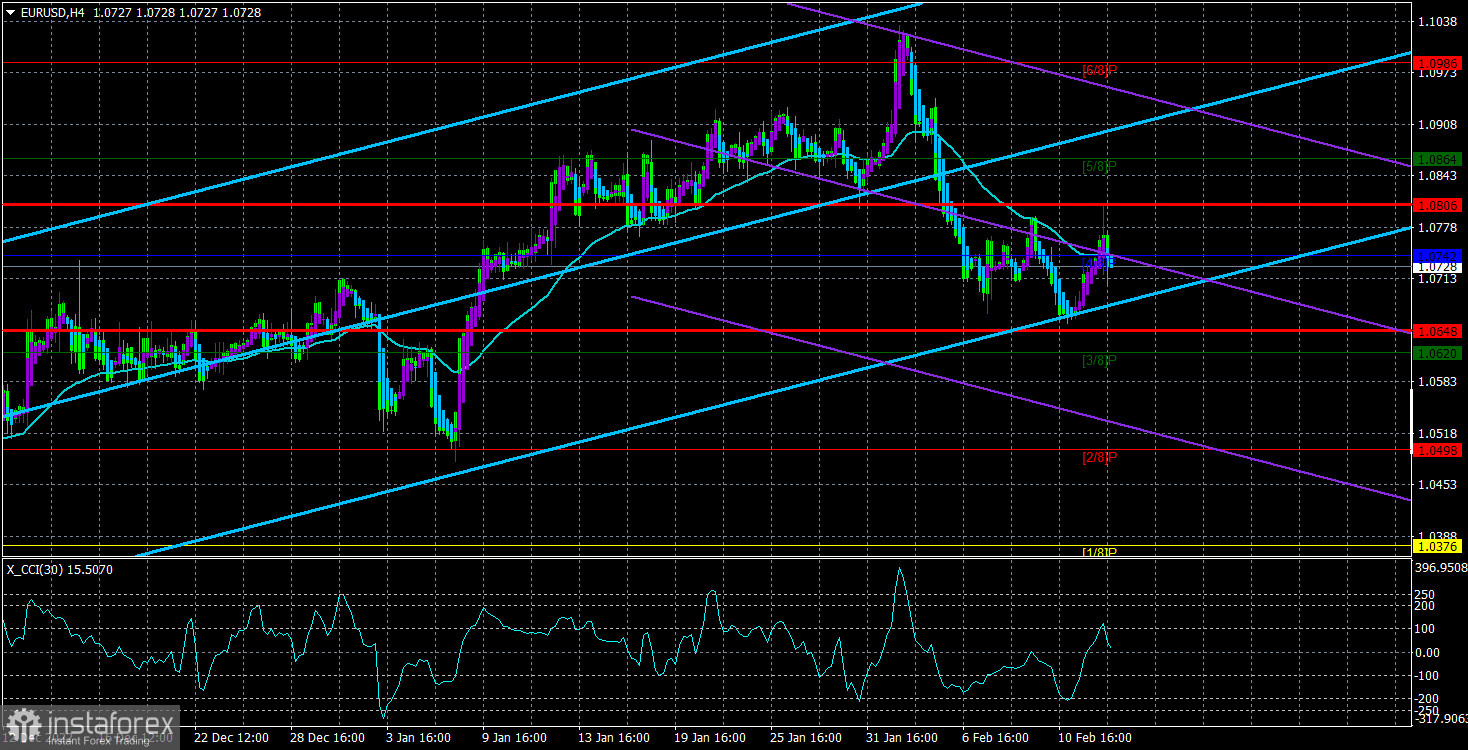Select the [5/8]P Murray level label

pyautogui.click(x=1099, y=166)
